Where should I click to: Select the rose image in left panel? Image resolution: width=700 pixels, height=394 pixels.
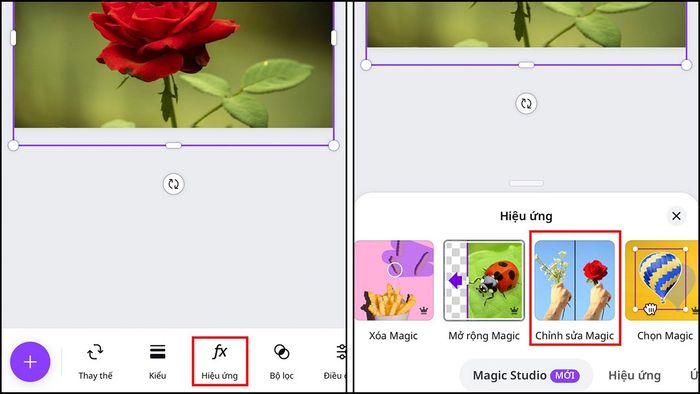pos(174,65)
